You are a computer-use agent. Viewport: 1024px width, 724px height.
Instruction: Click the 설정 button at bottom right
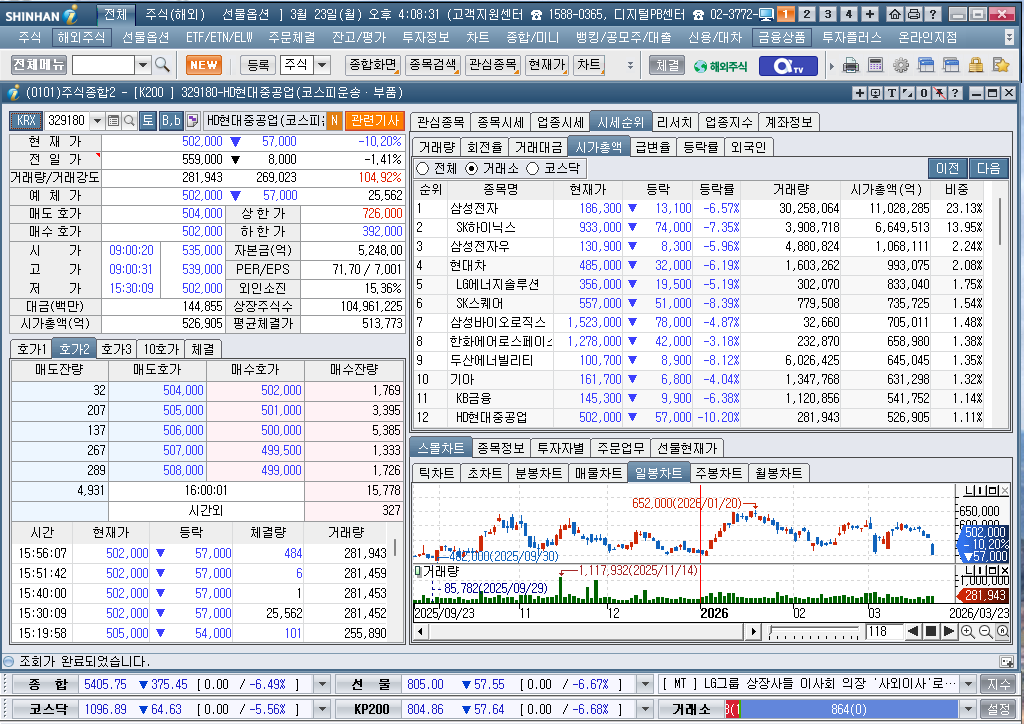(x=999, y=709)
